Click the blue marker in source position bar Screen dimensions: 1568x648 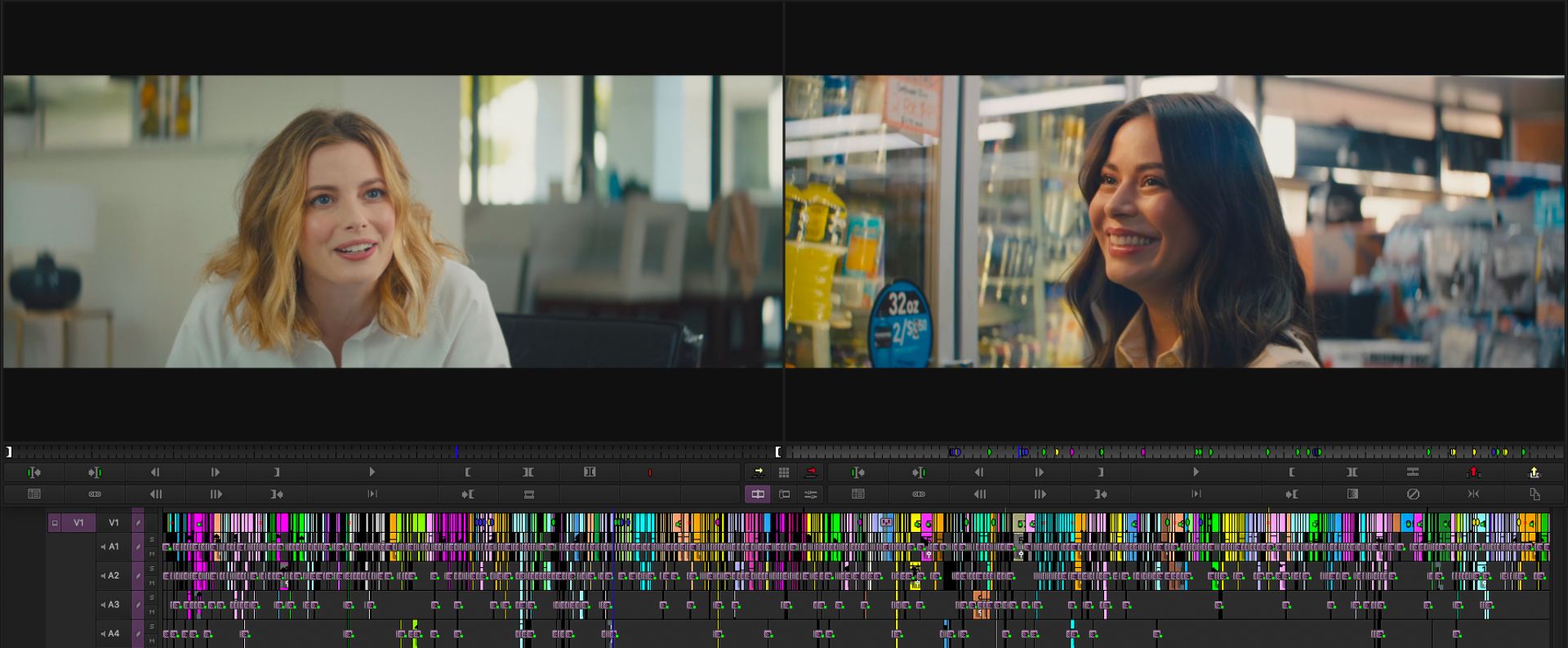click(x=457, y=452)
